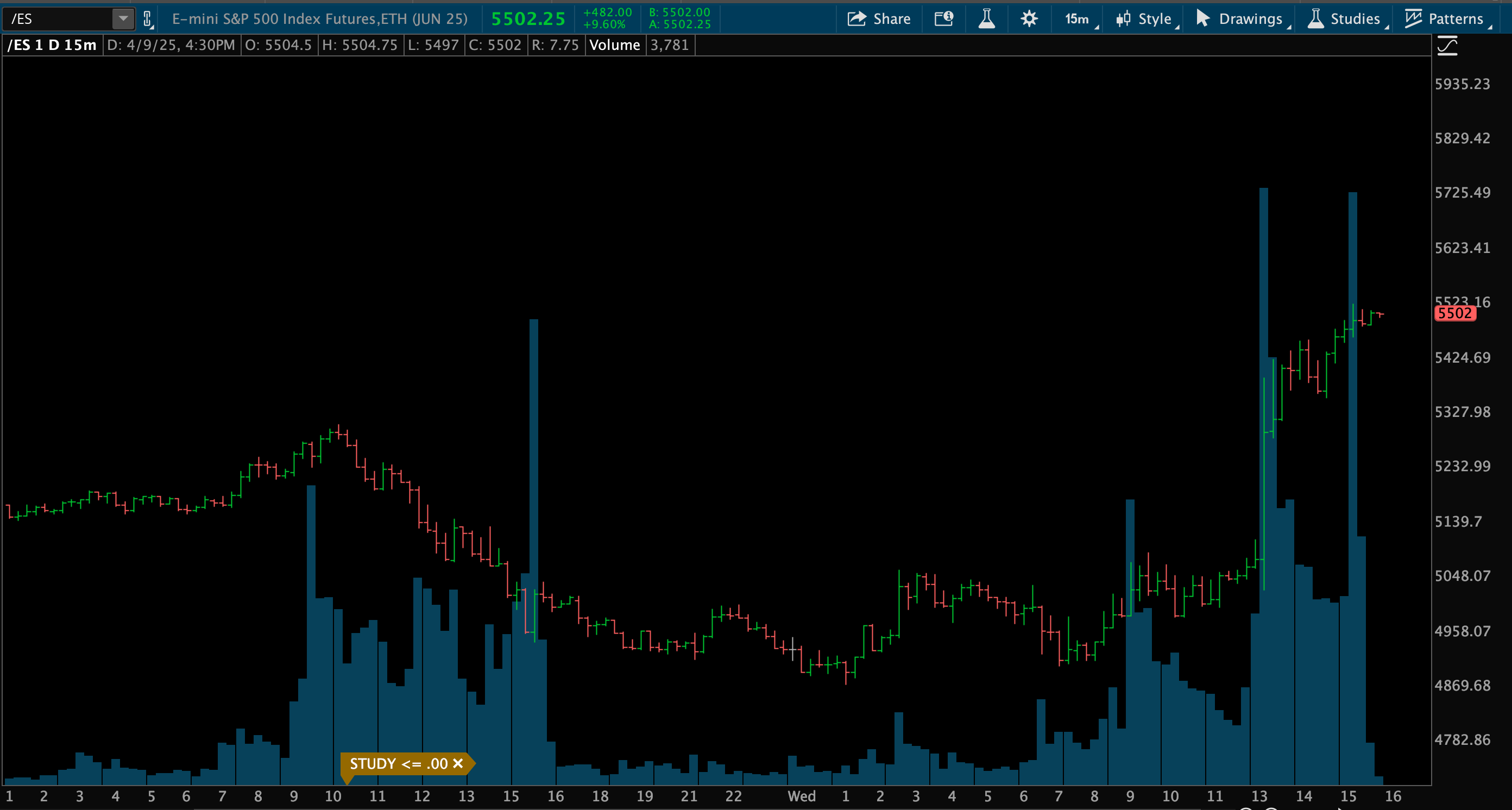The height and width of the screenshot is (810, 1512).
Task: Expand the /ES symbol dropdown arrow
Action: (123, 19)
